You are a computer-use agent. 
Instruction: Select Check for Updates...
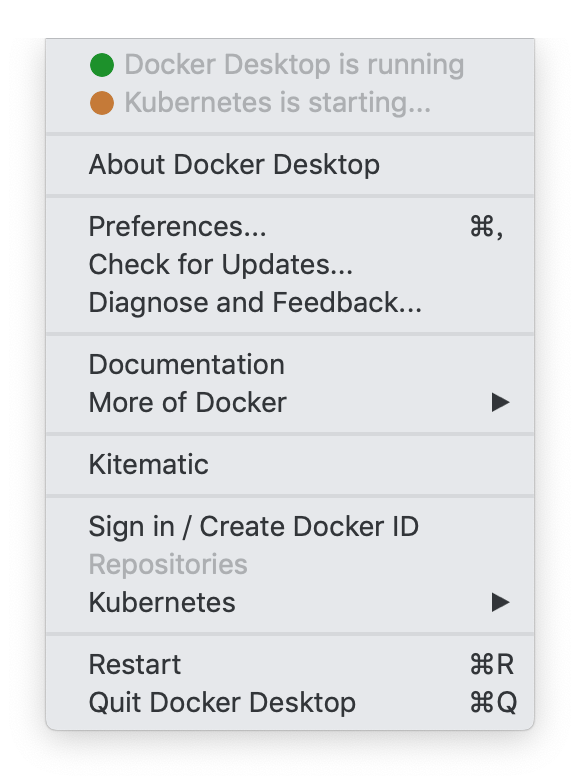pyautogui.click(x=290, y=264)
